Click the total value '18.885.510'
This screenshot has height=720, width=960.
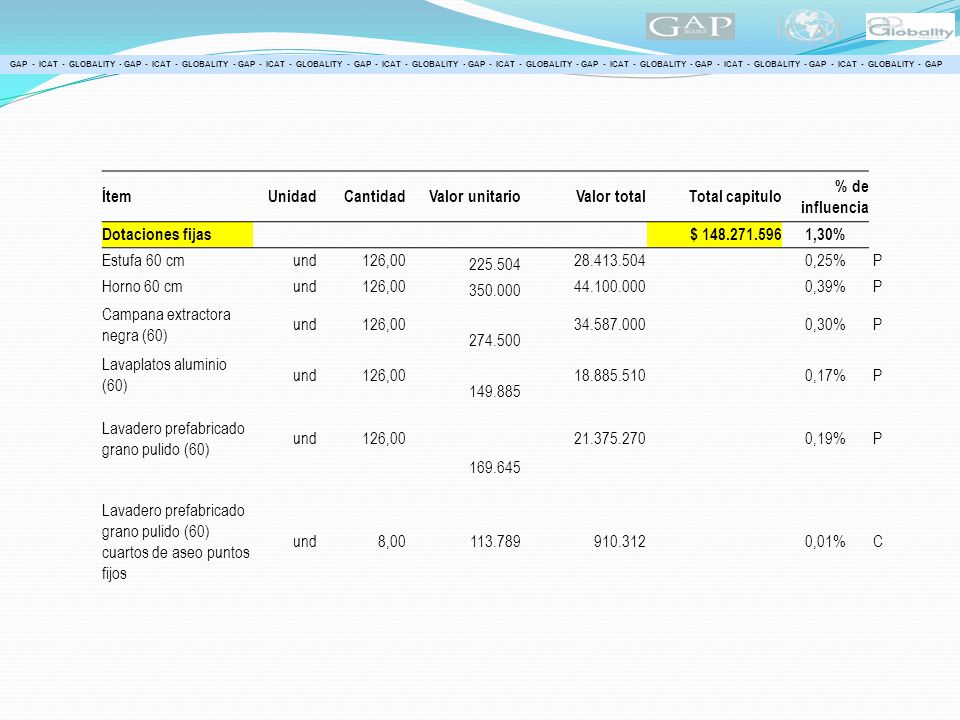[x=610, y=375]
